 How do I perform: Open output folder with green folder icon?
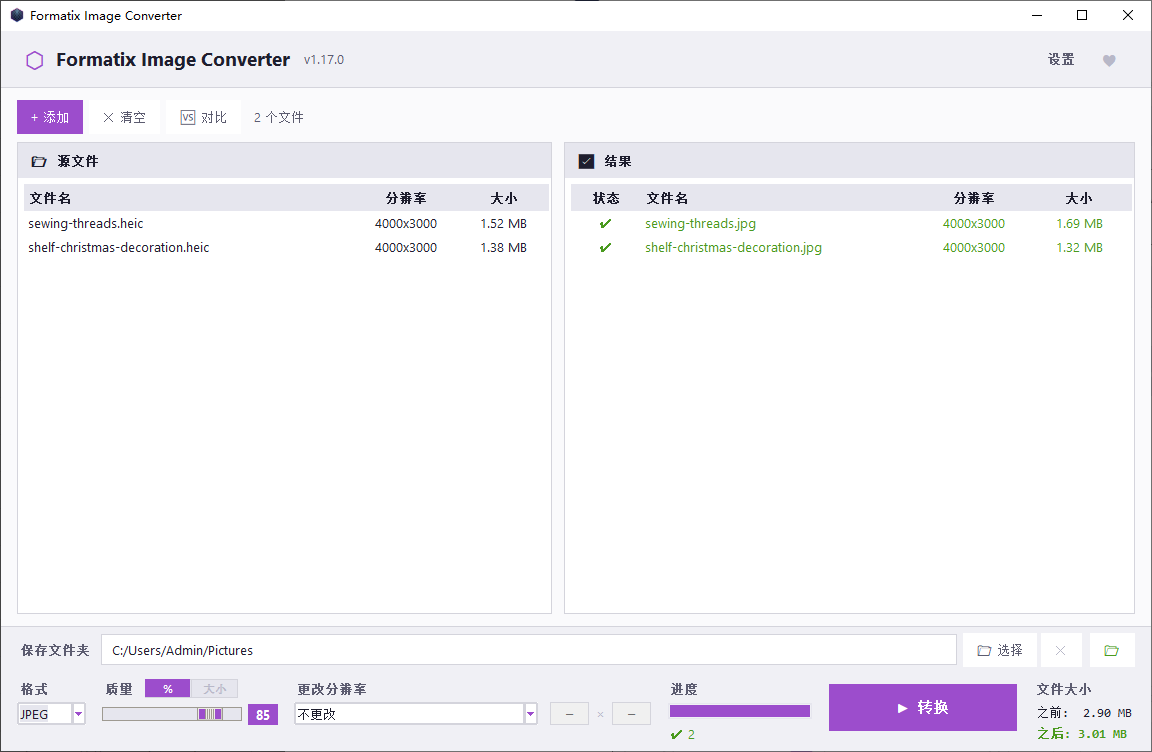click(x=1112, y=650)
